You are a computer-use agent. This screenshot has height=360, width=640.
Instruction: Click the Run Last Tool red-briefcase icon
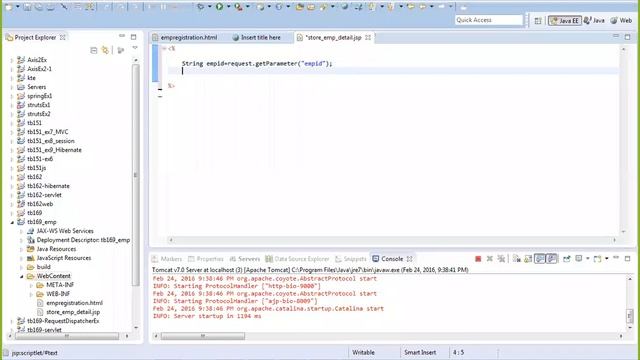point(238,7)
